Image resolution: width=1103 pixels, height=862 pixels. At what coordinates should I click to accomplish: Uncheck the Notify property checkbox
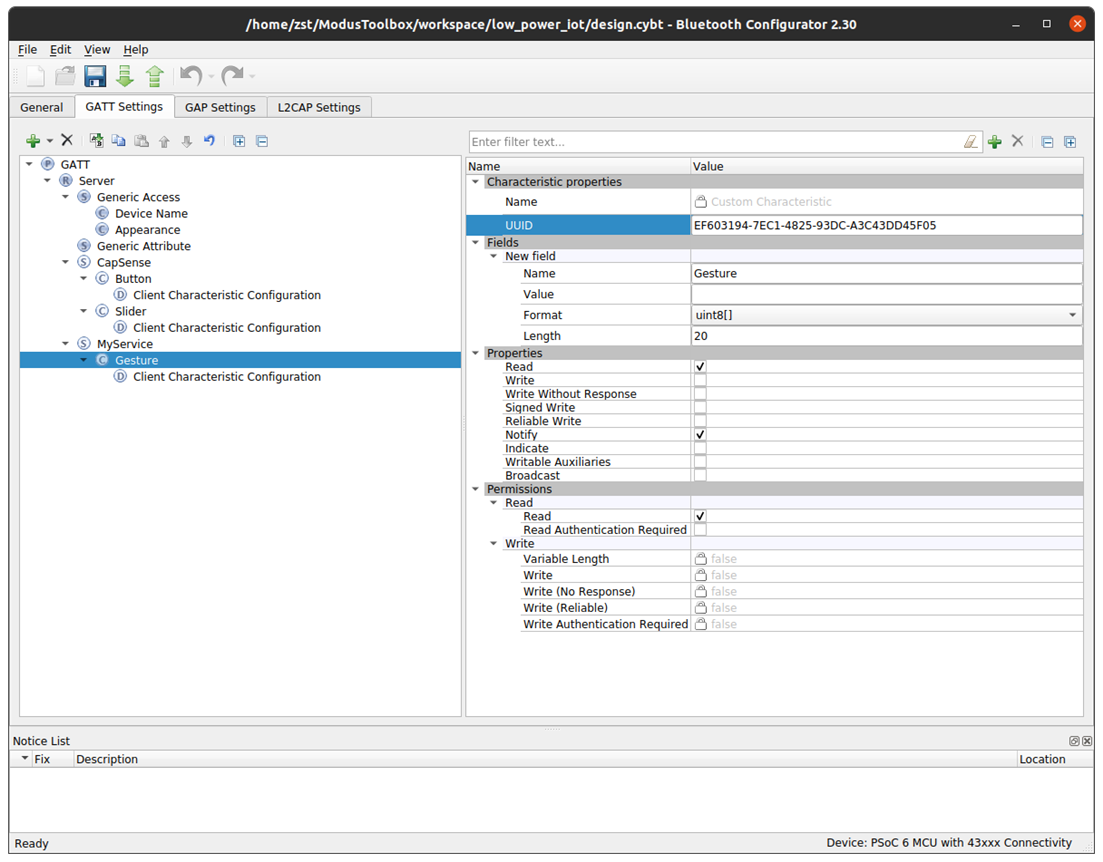click(x=700, y=435)
